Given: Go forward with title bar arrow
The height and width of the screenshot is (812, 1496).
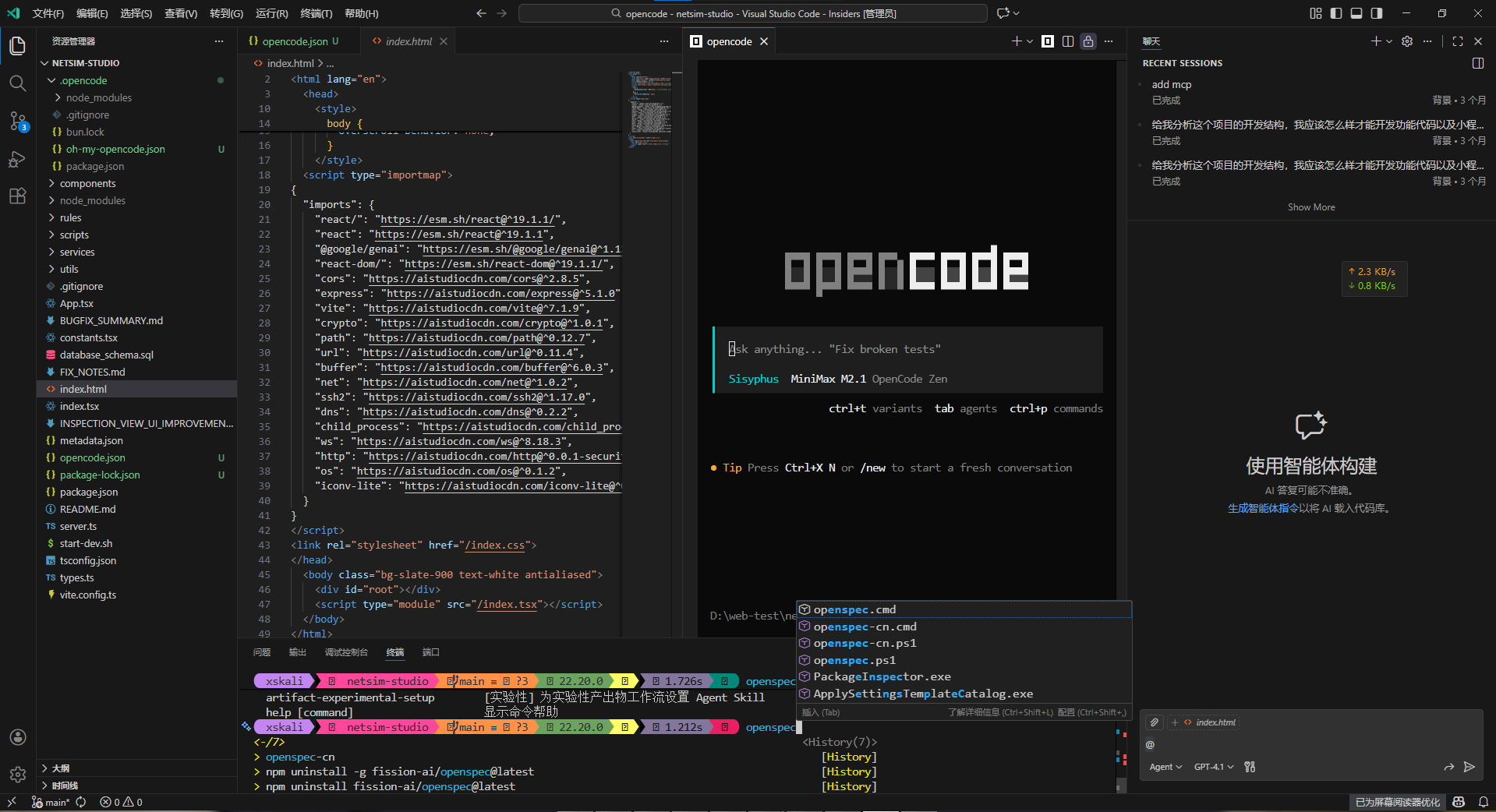Looking at the screenshot, I should (501, 13).
